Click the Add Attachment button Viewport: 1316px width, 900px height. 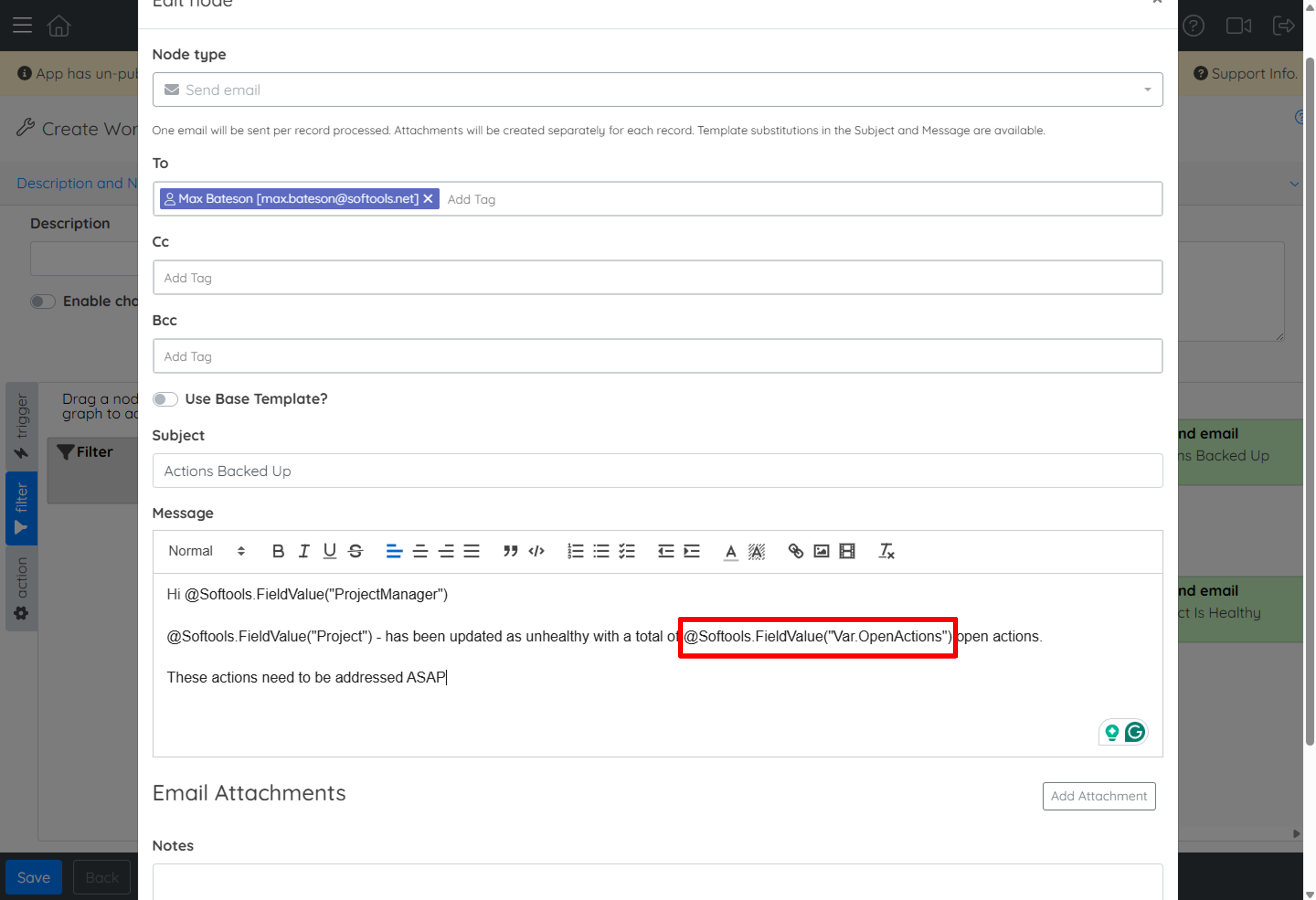1098,796
